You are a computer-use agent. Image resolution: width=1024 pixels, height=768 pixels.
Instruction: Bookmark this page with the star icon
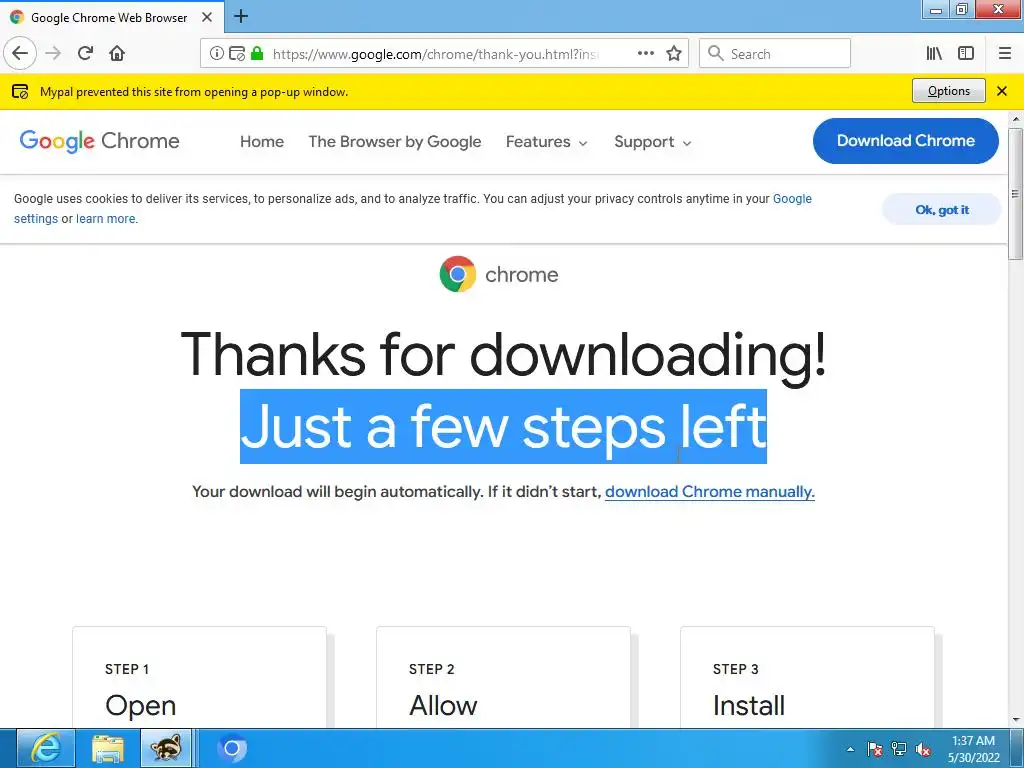(x=674, y=54)
